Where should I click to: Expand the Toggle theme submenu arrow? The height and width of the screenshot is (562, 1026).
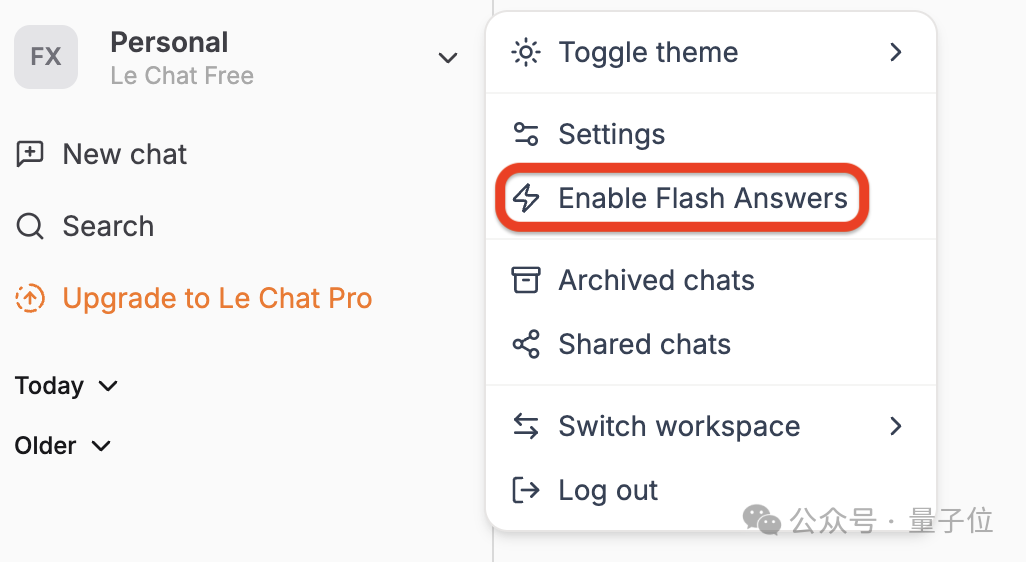click(896, 52)
